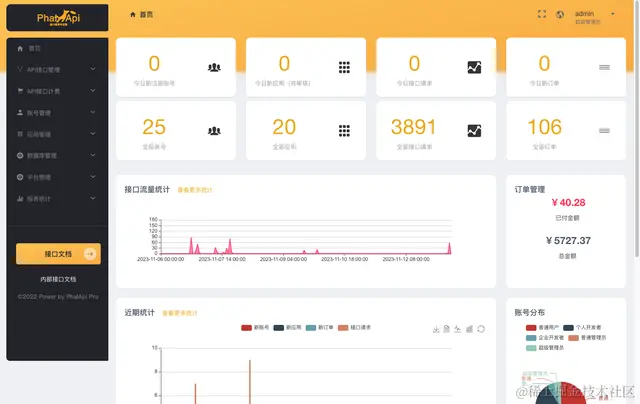The width and height of the screenshot is (640, 404).
Task: Click the fullscreen icon in the header
Action: point(542,14)
